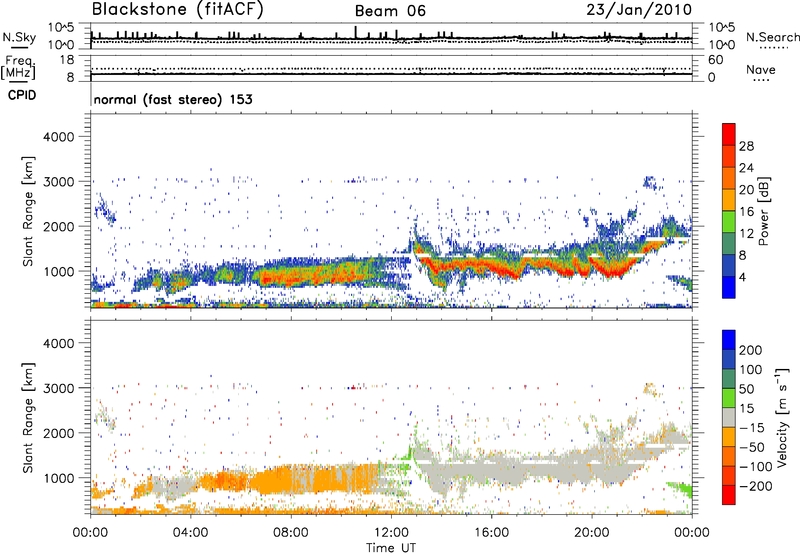The width and height of the screenshot is (800, 554).
Task: Click the 'N.Sky' legend label
Action: [x=19, y=37]
